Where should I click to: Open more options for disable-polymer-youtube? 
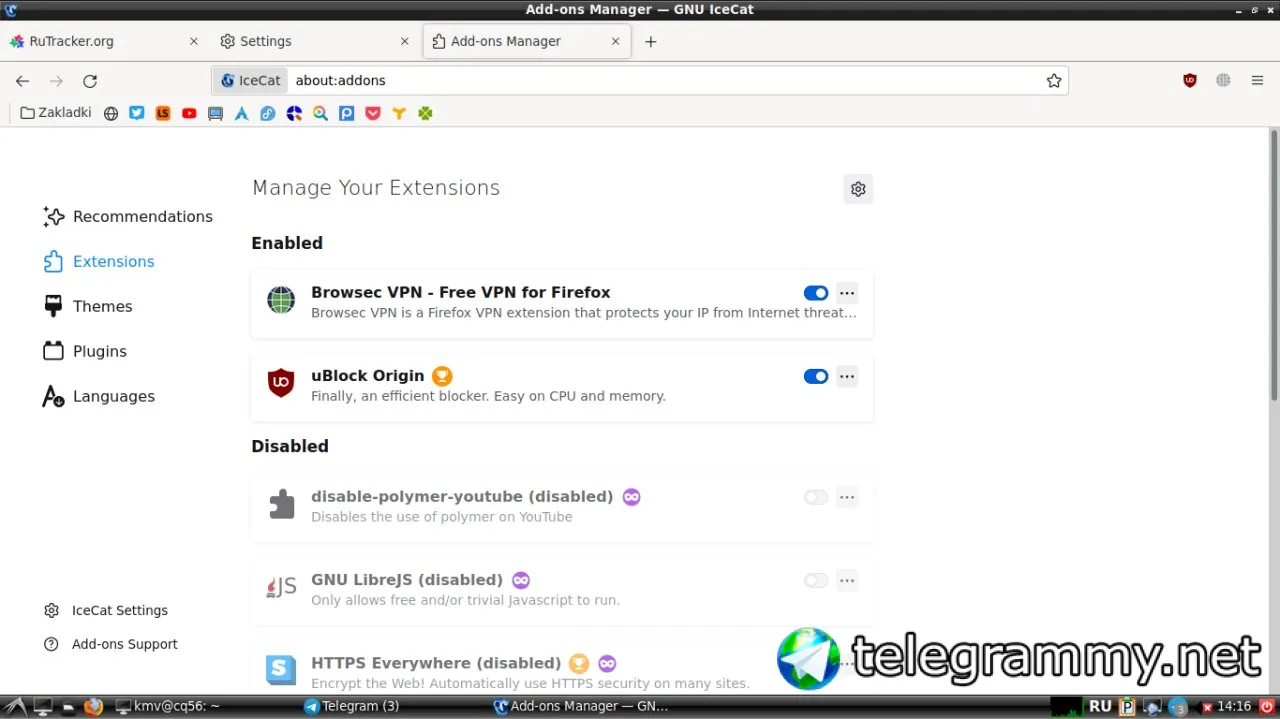[847, 497]
